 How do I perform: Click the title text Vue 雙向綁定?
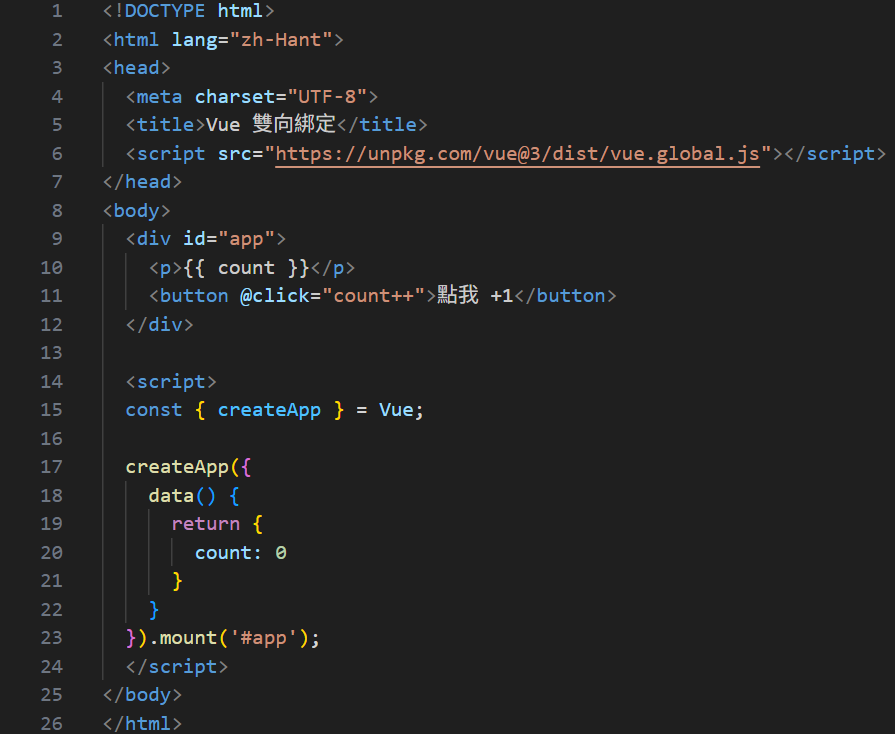tap(271, 124)
